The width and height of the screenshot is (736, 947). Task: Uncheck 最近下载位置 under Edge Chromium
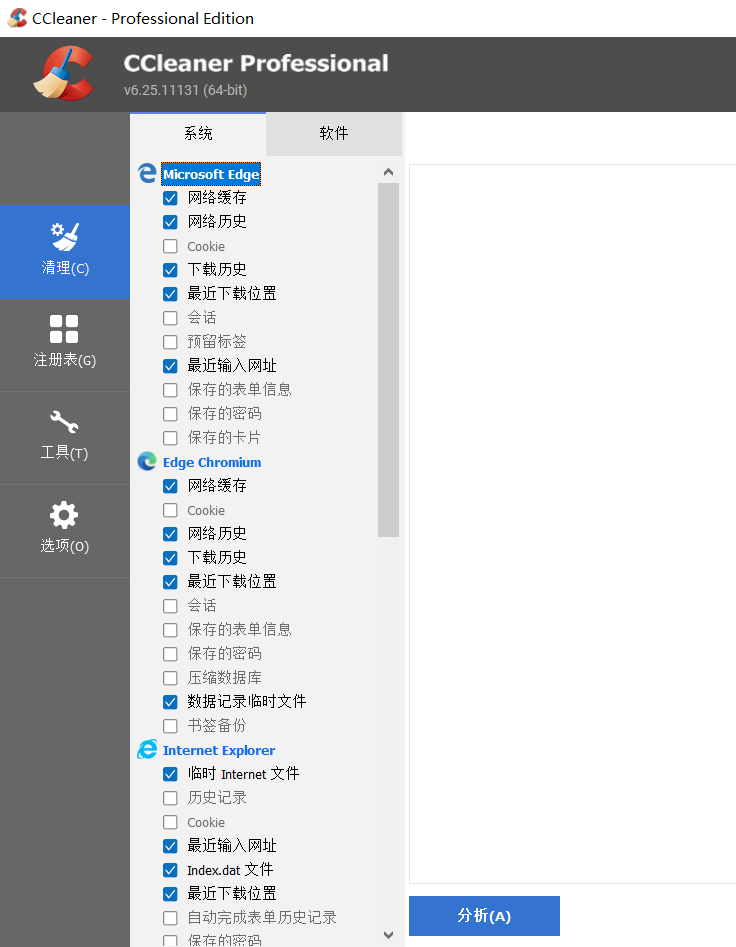point(170,582)
